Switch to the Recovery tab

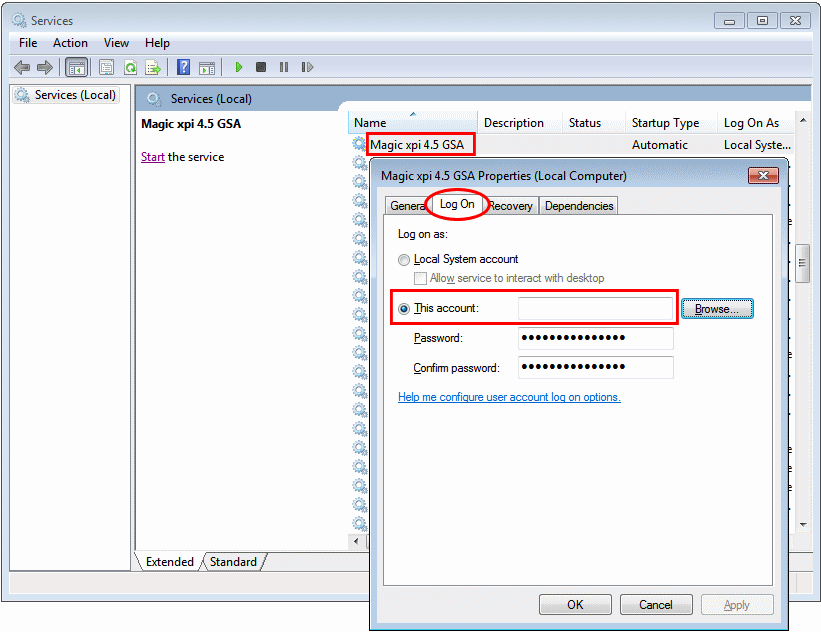[x=511, y=205]
